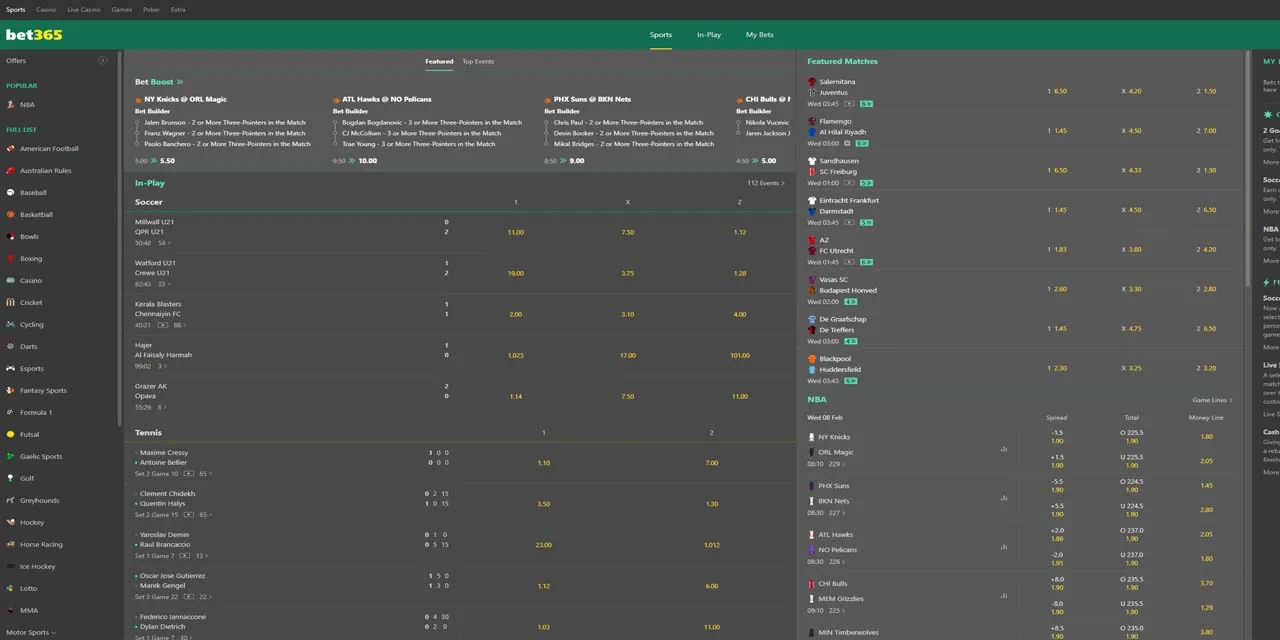The height and width of the screenshot is (640, 1280).
Task: Open Ice Hockey in sidebar list
Action: click(38, 566)
